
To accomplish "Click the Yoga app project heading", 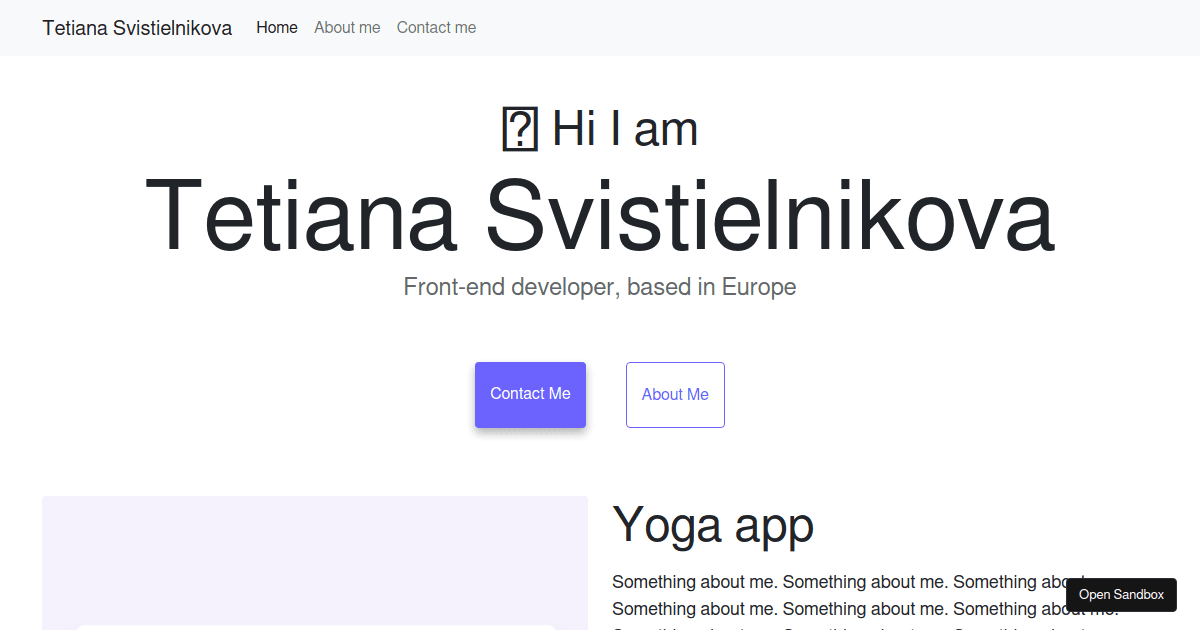I will coord(713,525).
